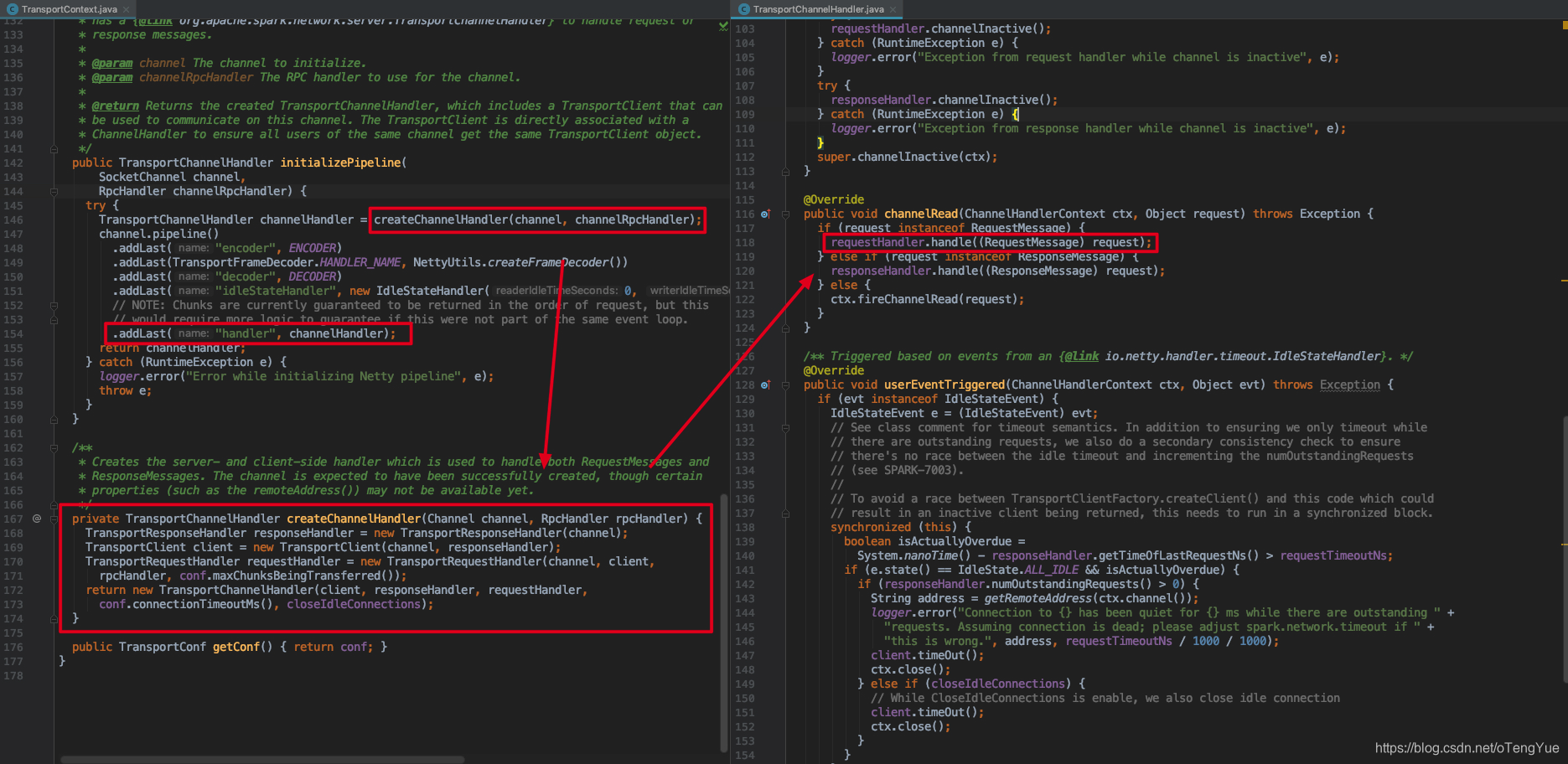
Task: Collapse the initializePipeline fold marker at RpcHandler line
Action: [x=54, y=191]
